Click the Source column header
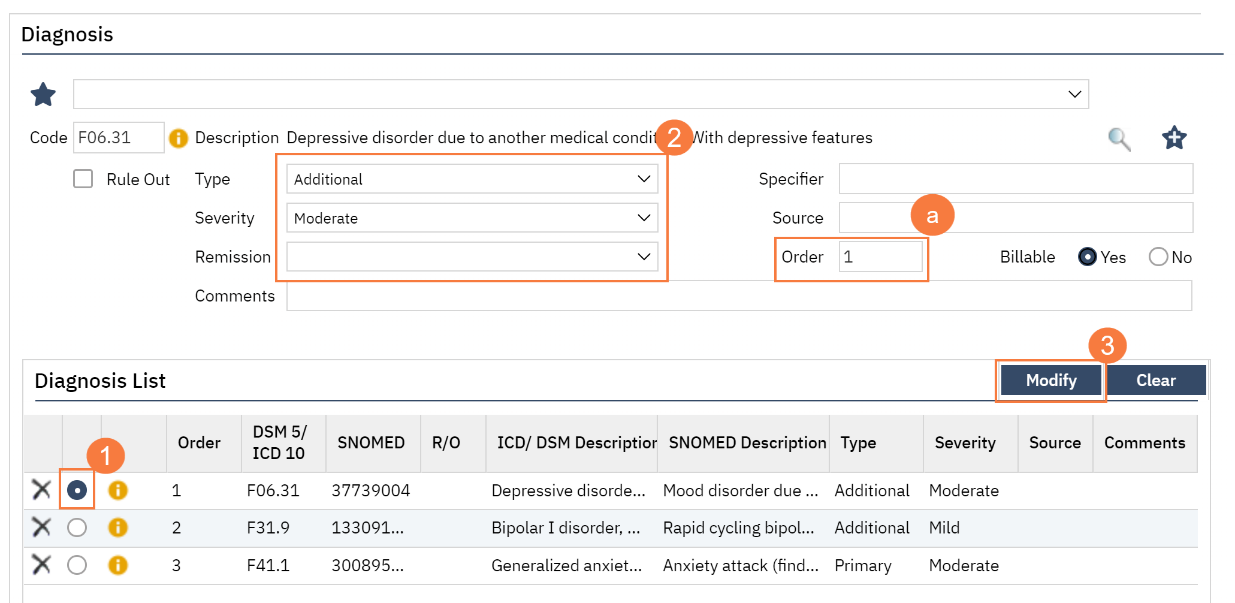Screen dimensions: 1235x603 [x=1055, y=442]
